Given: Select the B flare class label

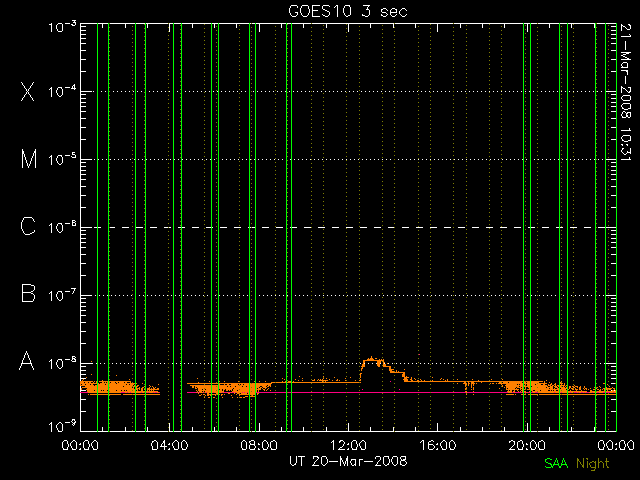Looking at the screenshot, I should point(28,293).
